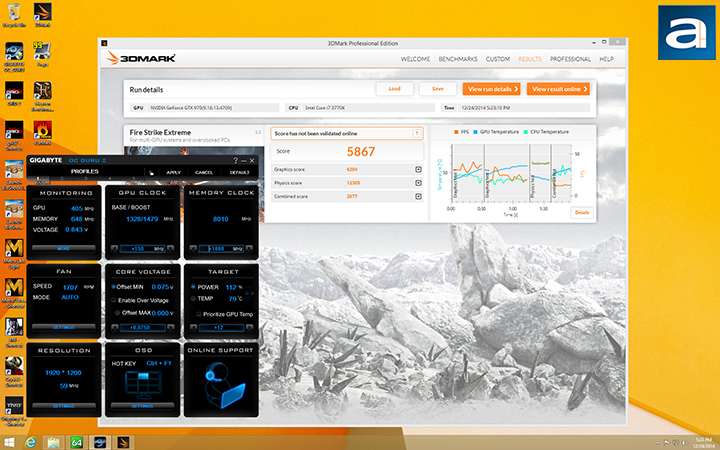Open the Custom tab in 3DMark
This screenshot has width=720, height=450.
coord(498,59)
